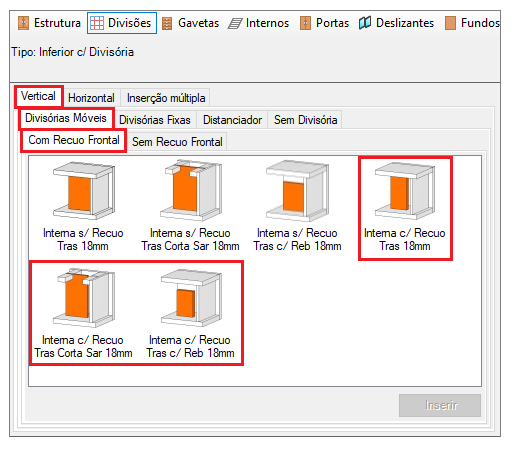Open the Gavetas drawers section

[190, 23]
